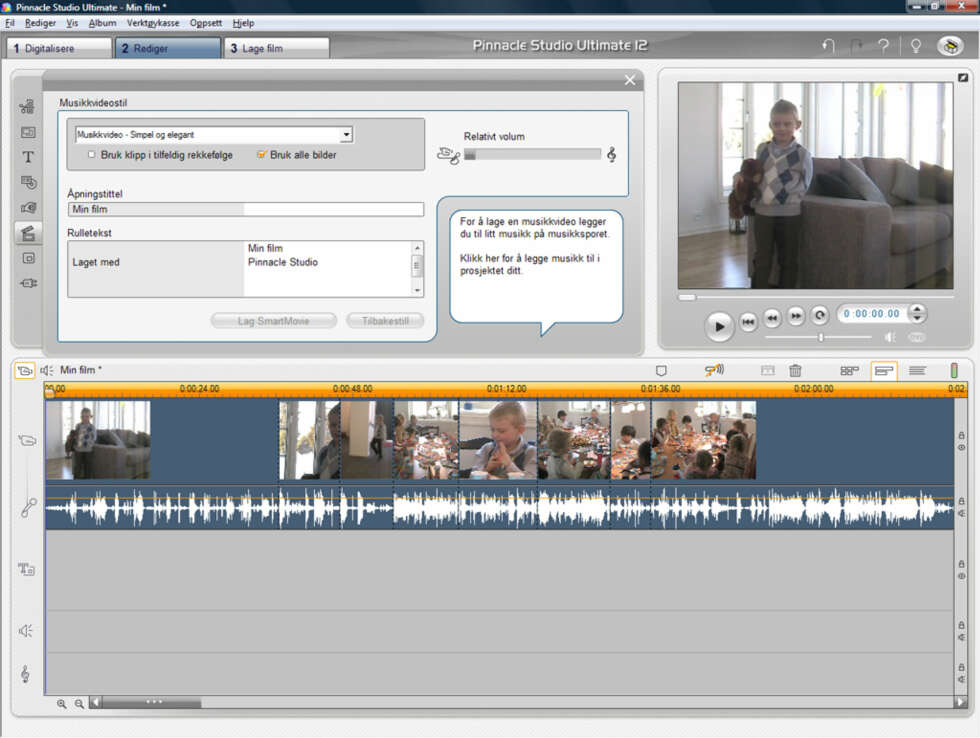Switch to text list view
The width and height of the screenshot is (980, 738).
[917, 371]
